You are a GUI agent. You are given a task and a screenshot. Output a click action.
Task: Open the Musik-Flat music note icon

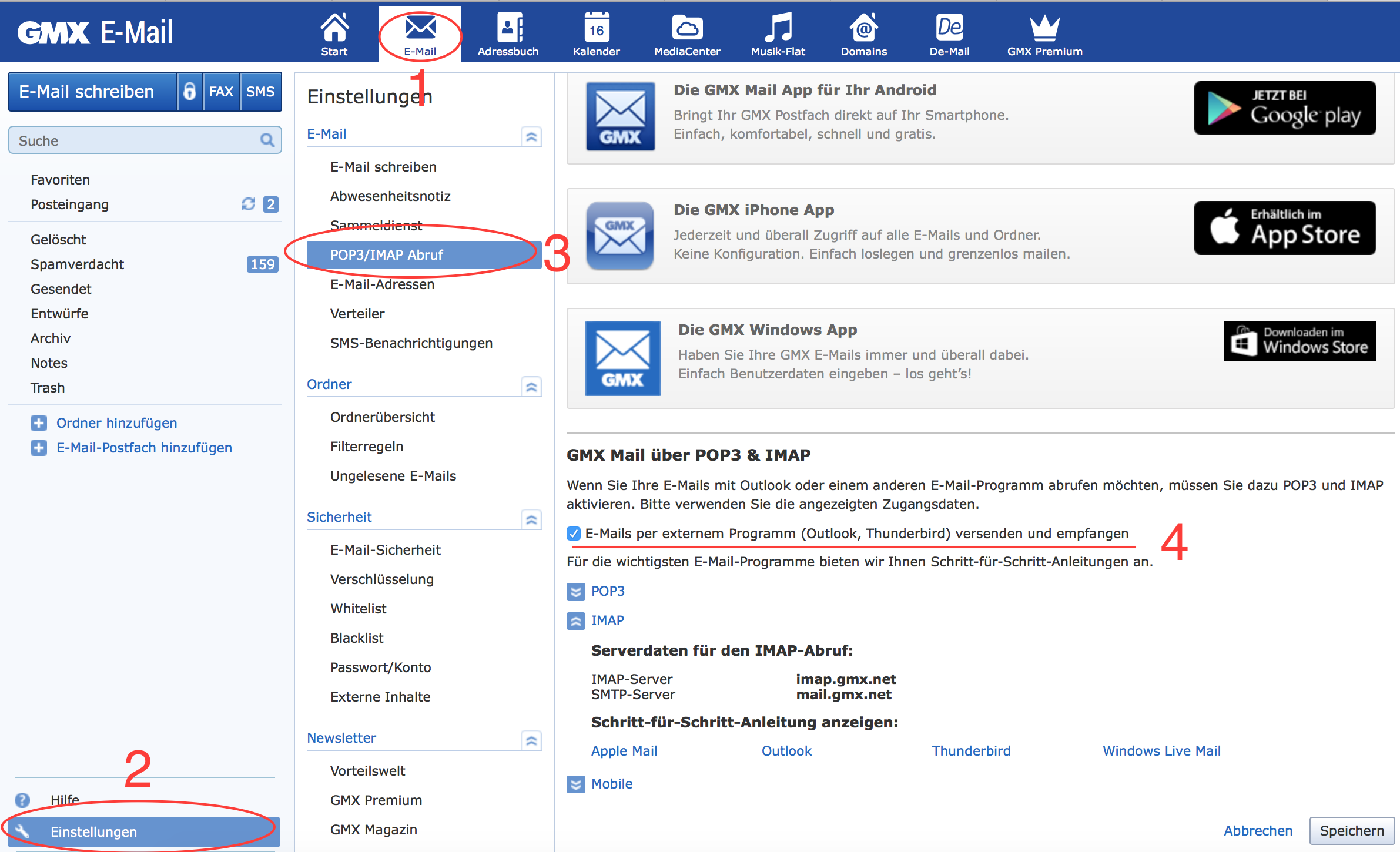778,28
